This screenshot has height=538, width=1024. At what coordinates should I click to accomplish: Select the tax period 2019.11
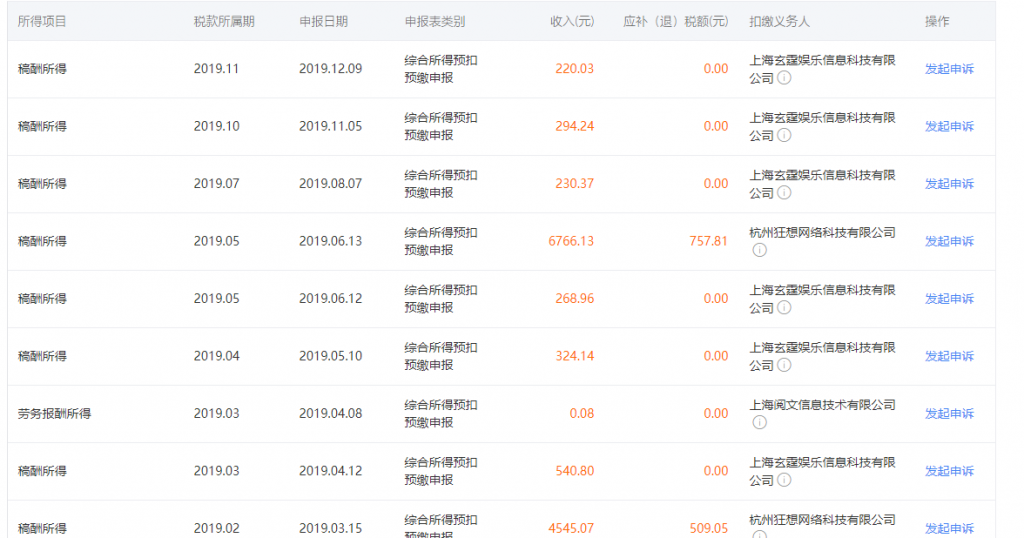click(216, 69)
